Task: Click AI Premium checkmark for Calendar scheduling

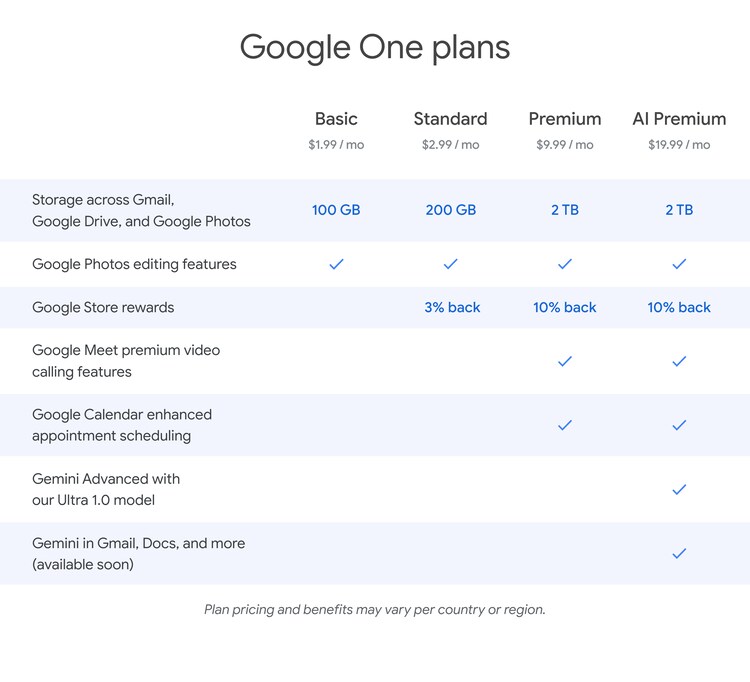Action: coord(679,425)
